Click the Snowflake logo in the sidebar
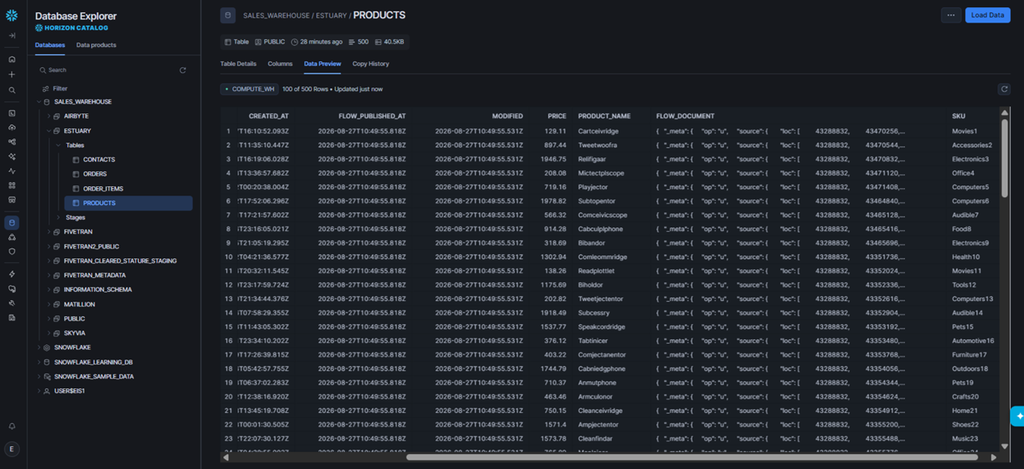The height and width of the screenshot is (469, 1024). [12, 15]
